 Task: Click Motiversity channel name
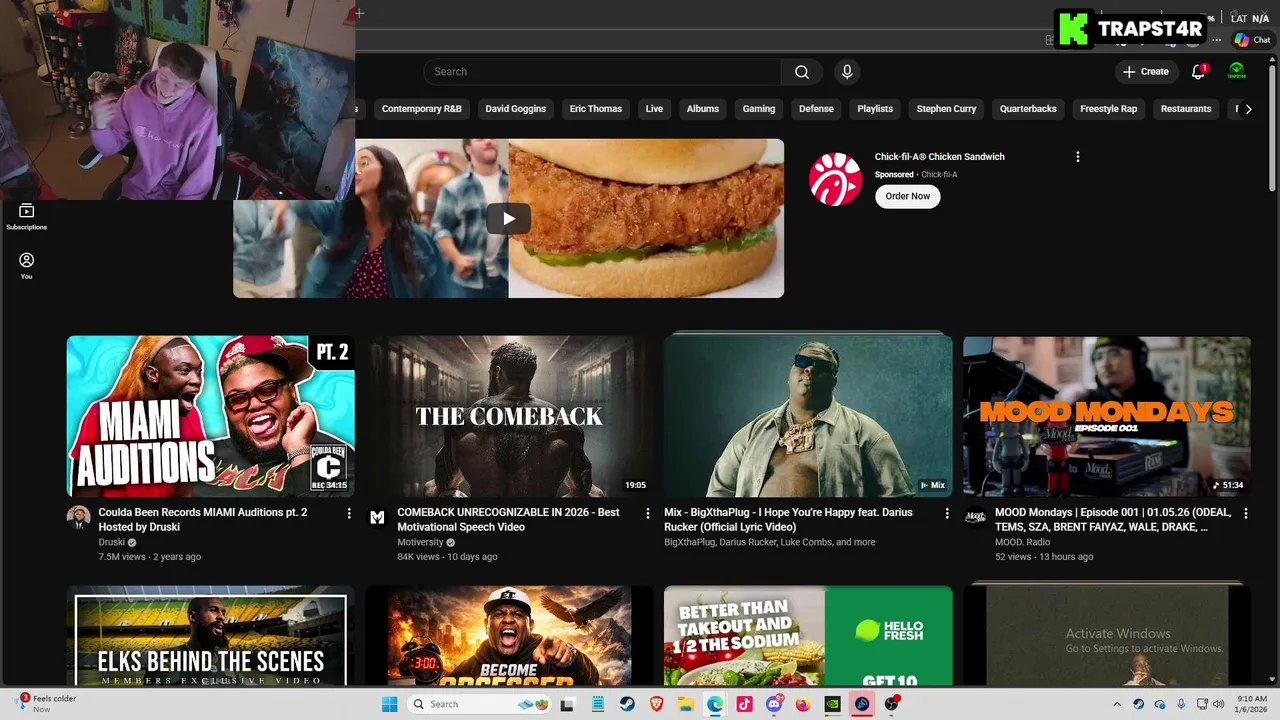pyautogui.click(x=420, y=542)
